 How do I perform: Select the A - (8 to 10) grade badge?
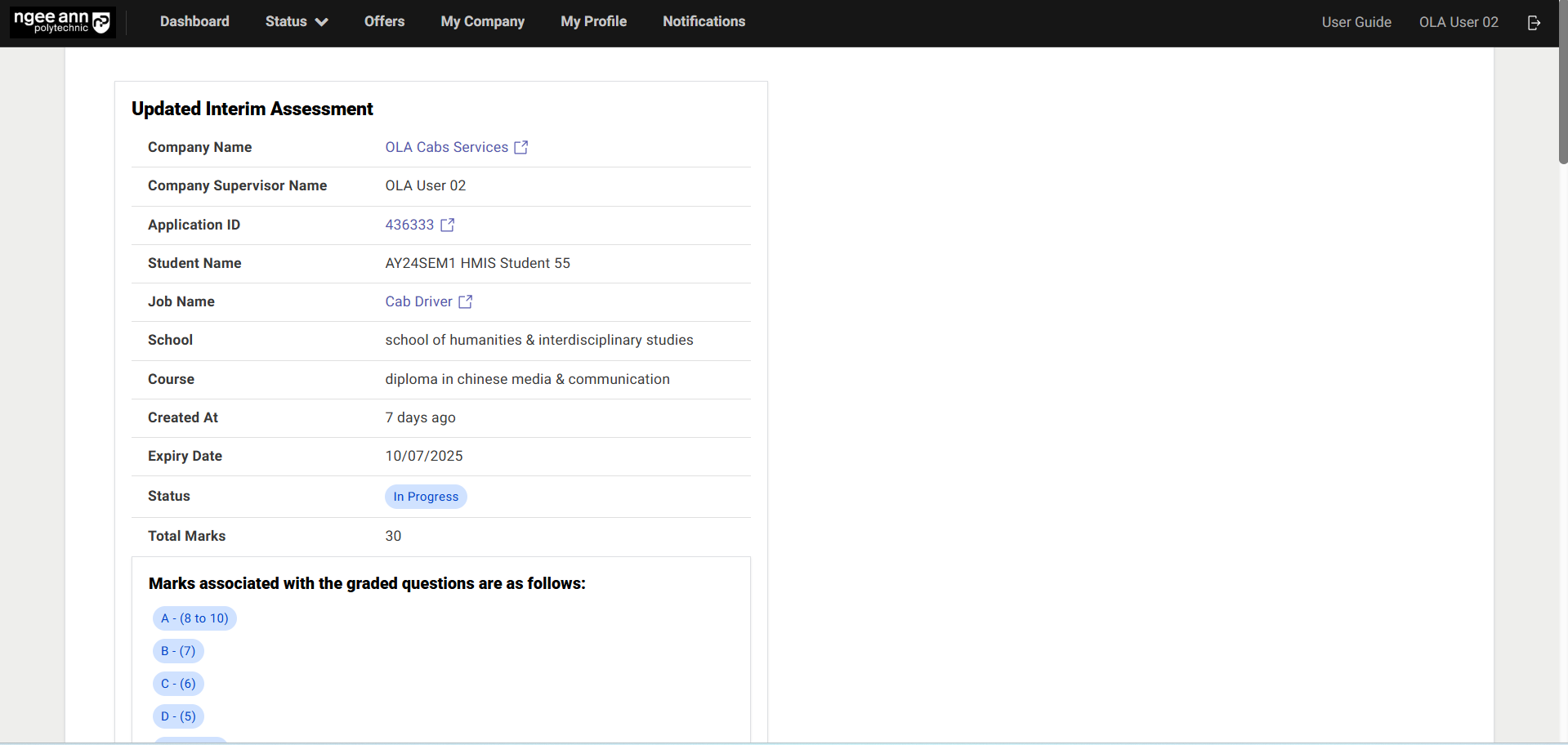click(194, 618)
